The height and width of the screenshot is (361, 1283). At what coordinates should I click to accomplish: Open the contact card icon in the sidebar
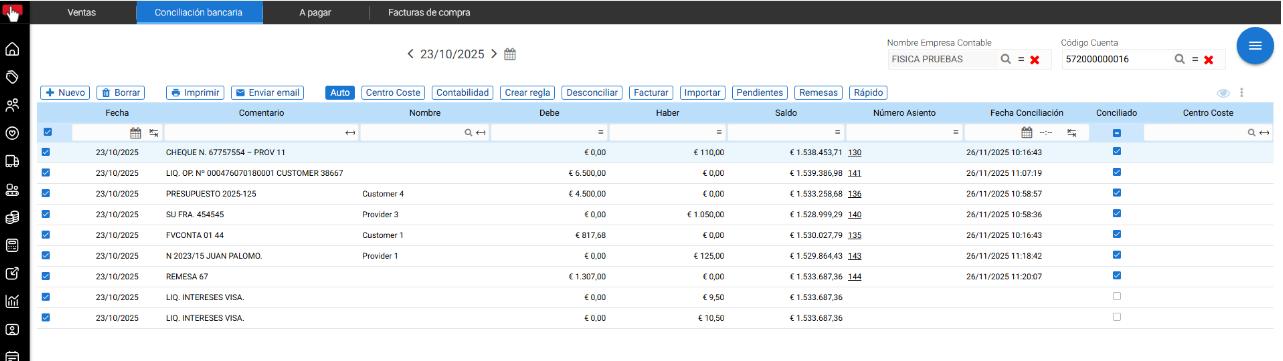(x=13, y=329)
